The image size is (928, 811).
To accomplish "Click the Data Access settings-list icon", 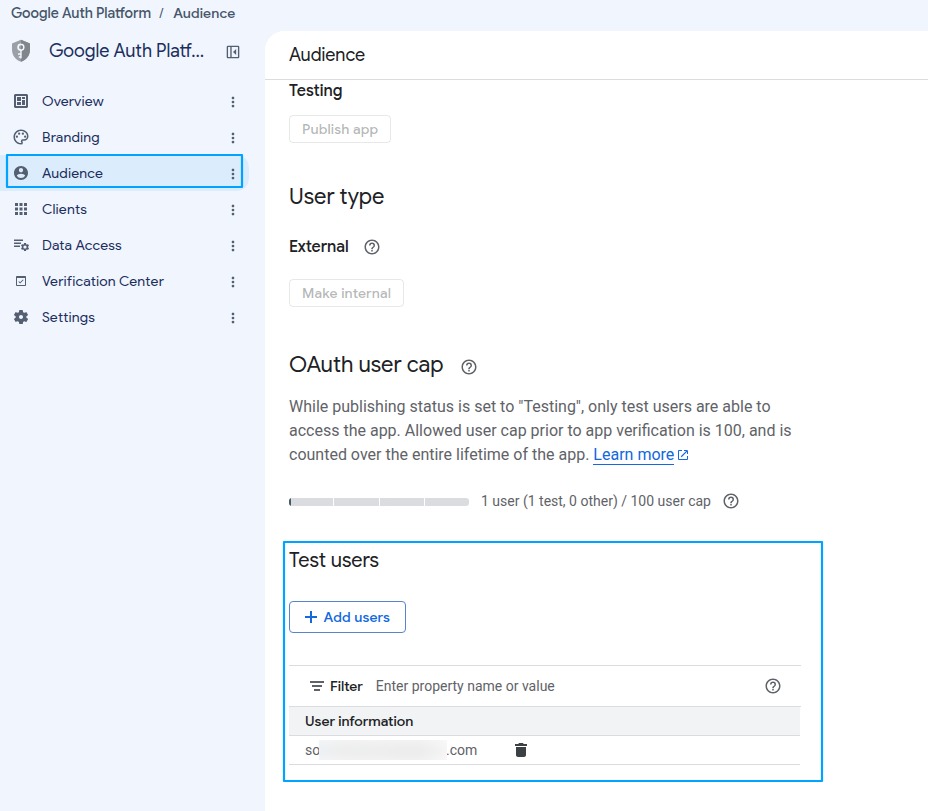I will (x=21, y=245).
